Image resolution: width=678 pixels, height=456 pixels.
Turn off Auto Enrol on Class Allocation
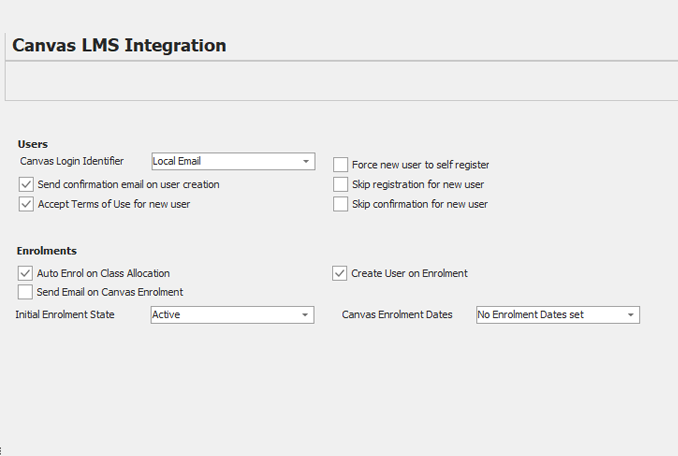(26, 273)
